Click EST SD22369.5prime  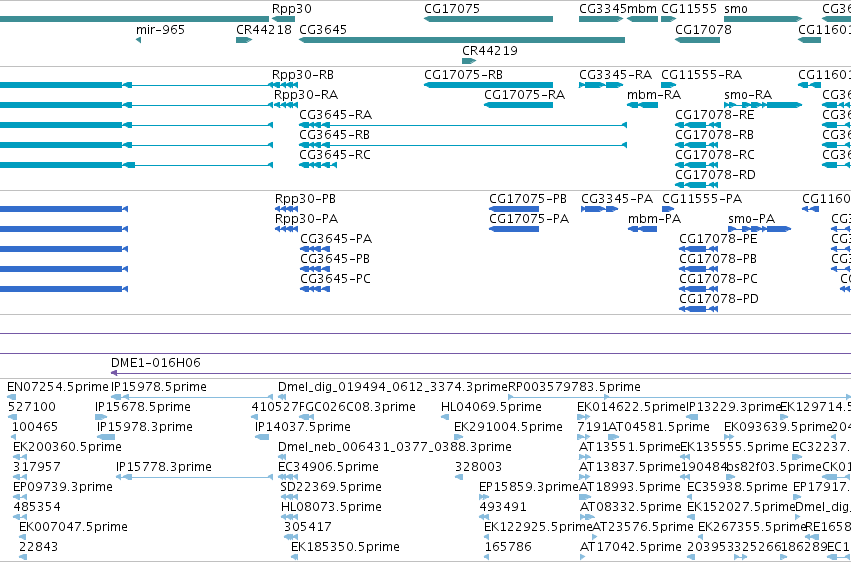[331, 488]
